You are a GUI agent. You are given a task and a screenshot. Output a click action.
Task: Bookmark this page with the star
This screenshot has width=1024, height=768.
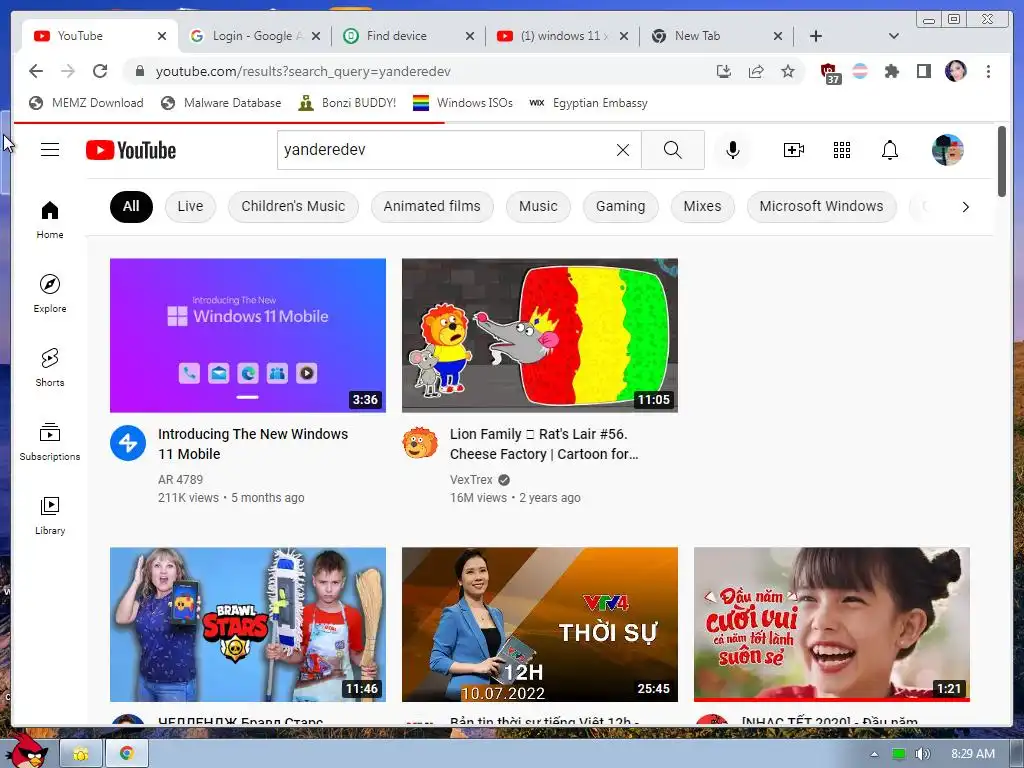click(x=788, y=71)
